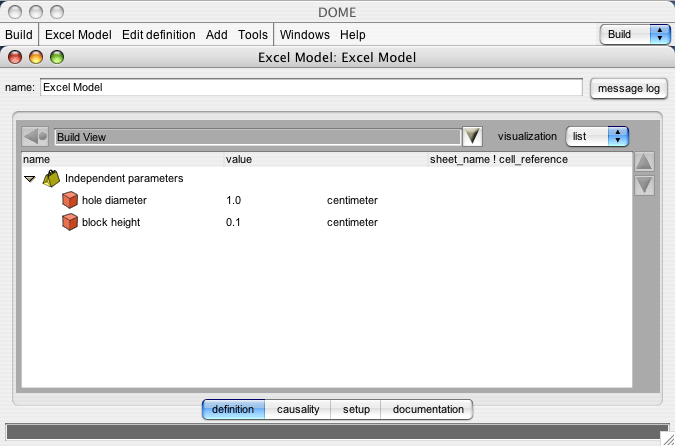Viewport: 675px width, 446px height.
Task: Click the red cube icon for hole diameter
Action: pyautogui.click(x=70, y=201)
